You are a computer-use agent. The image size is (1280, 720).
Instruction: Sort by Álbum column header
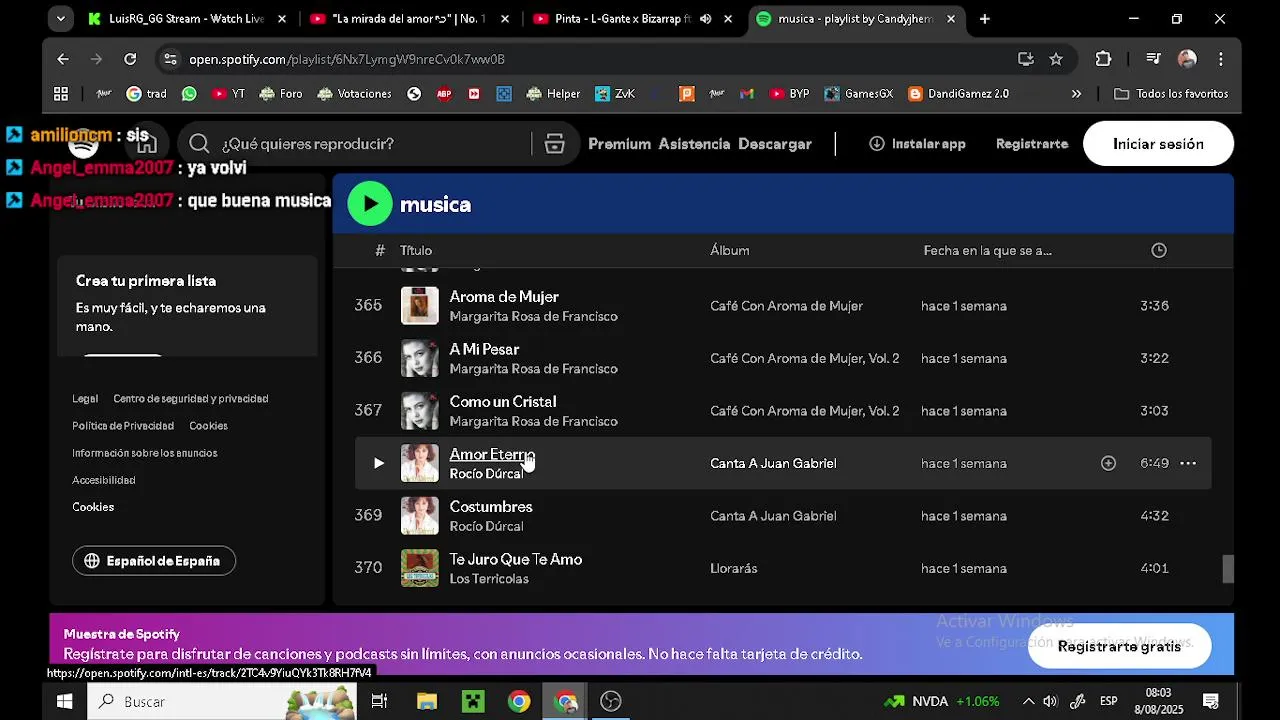pyautogui.click(x=730, y=250)
